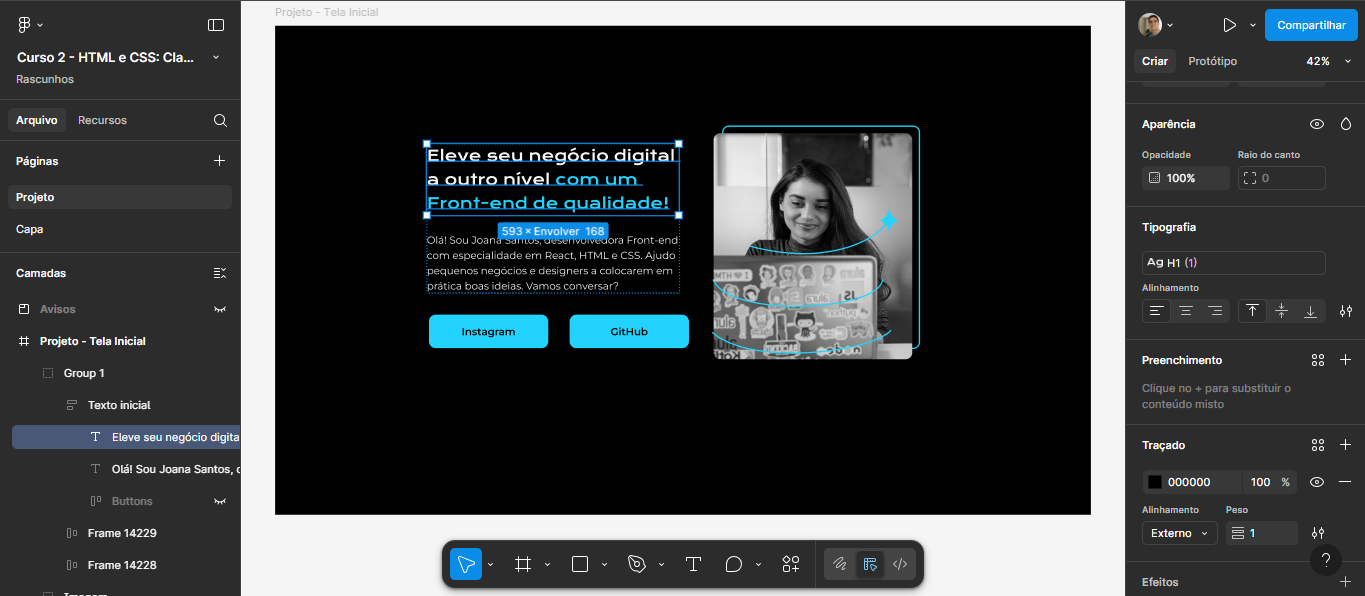This screenshot has height=596, width=1365.
Task: Open the Actions components tool
Action: pos(791,564)
